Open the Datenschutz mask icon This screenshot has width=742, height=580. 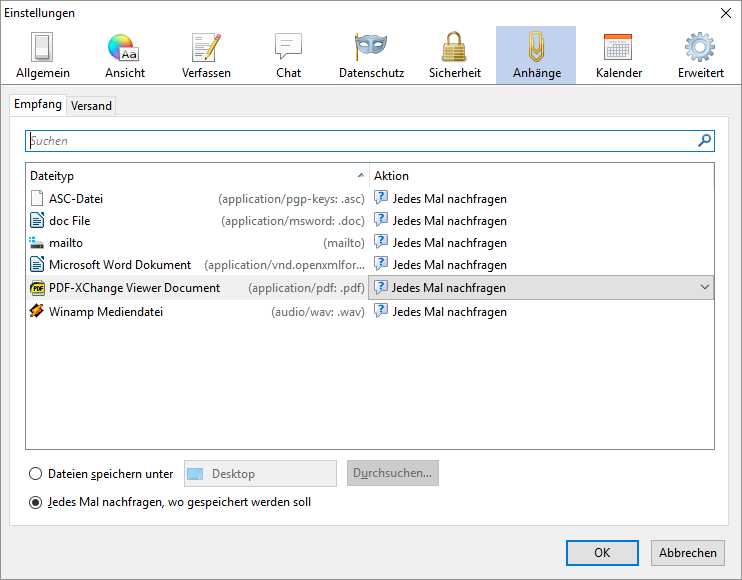371,55
